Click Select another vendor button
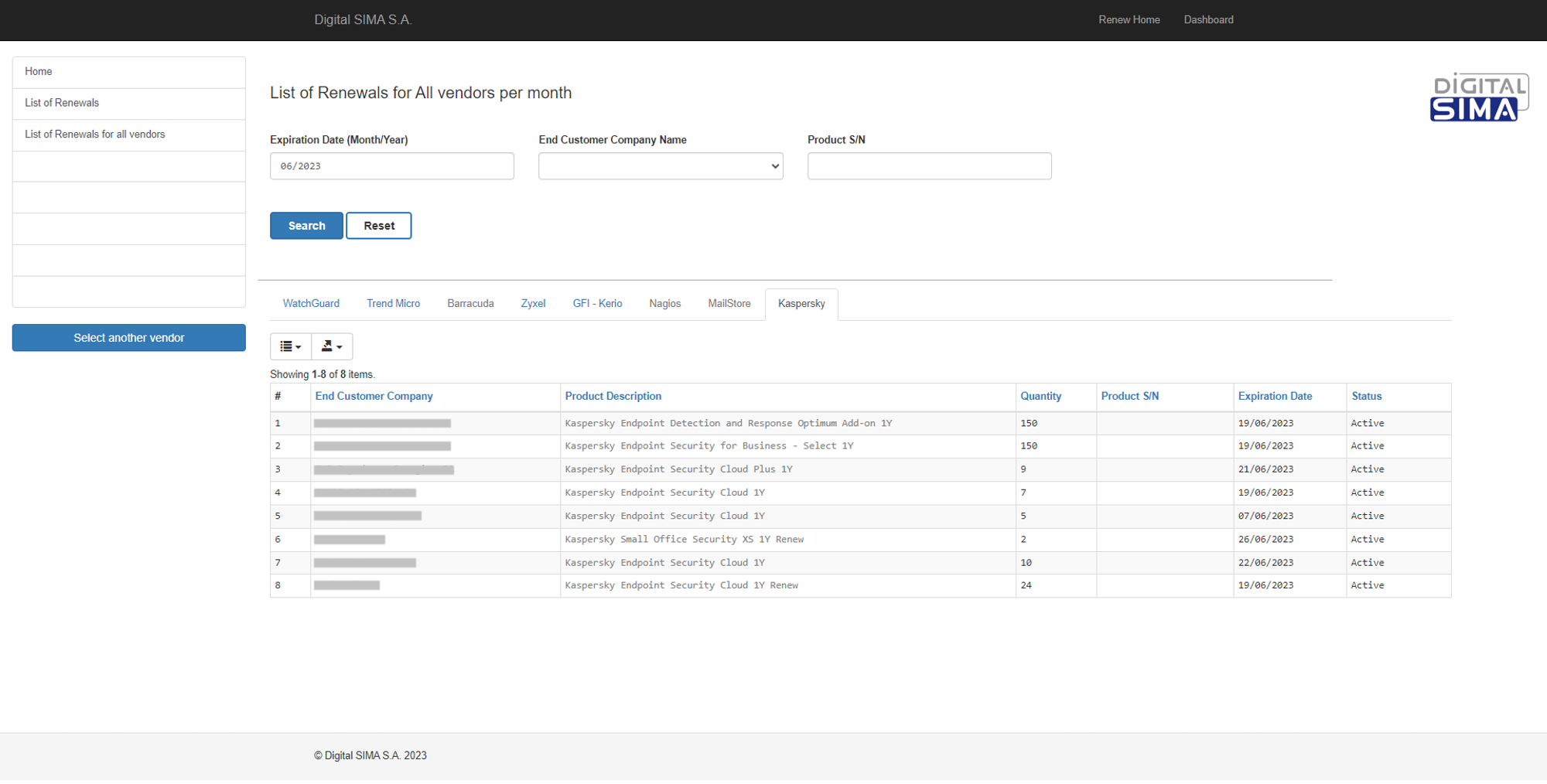This screenshot has height=784, width=1547. point(129,338)
